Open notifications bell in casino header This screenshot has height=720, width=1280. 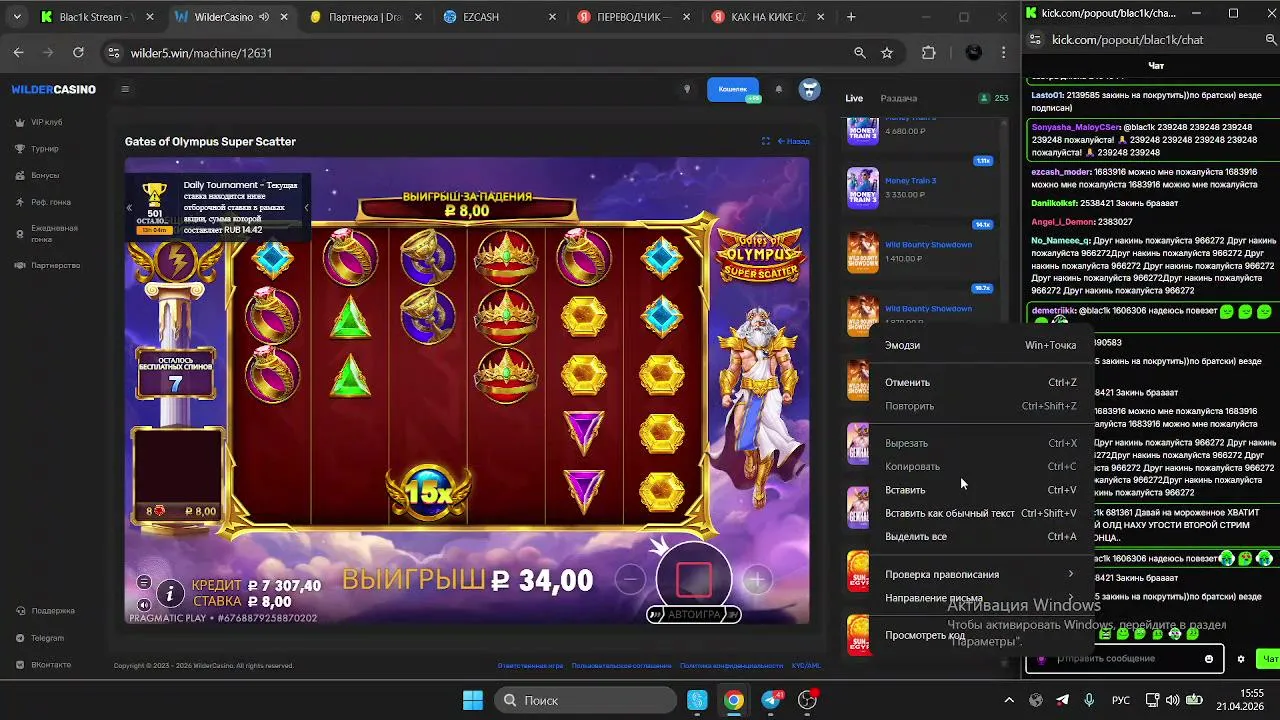click(x=778, y=89)
